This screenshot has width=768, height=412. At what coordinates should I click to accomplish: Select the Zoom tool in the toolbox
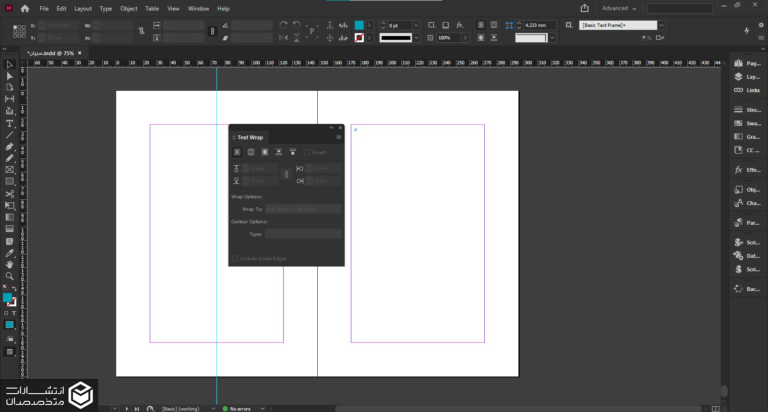[9, 275]
